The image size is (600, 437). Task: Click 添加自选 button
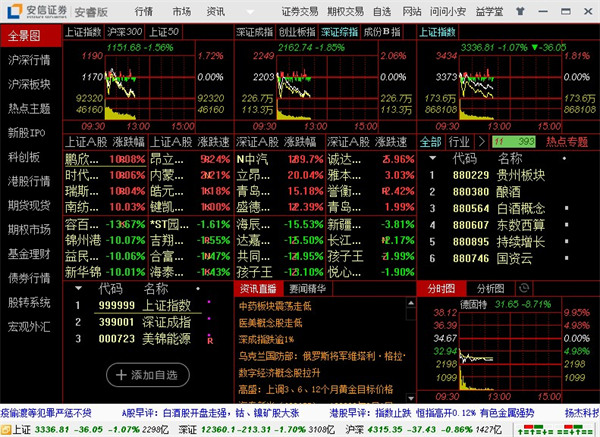[148, 375]
